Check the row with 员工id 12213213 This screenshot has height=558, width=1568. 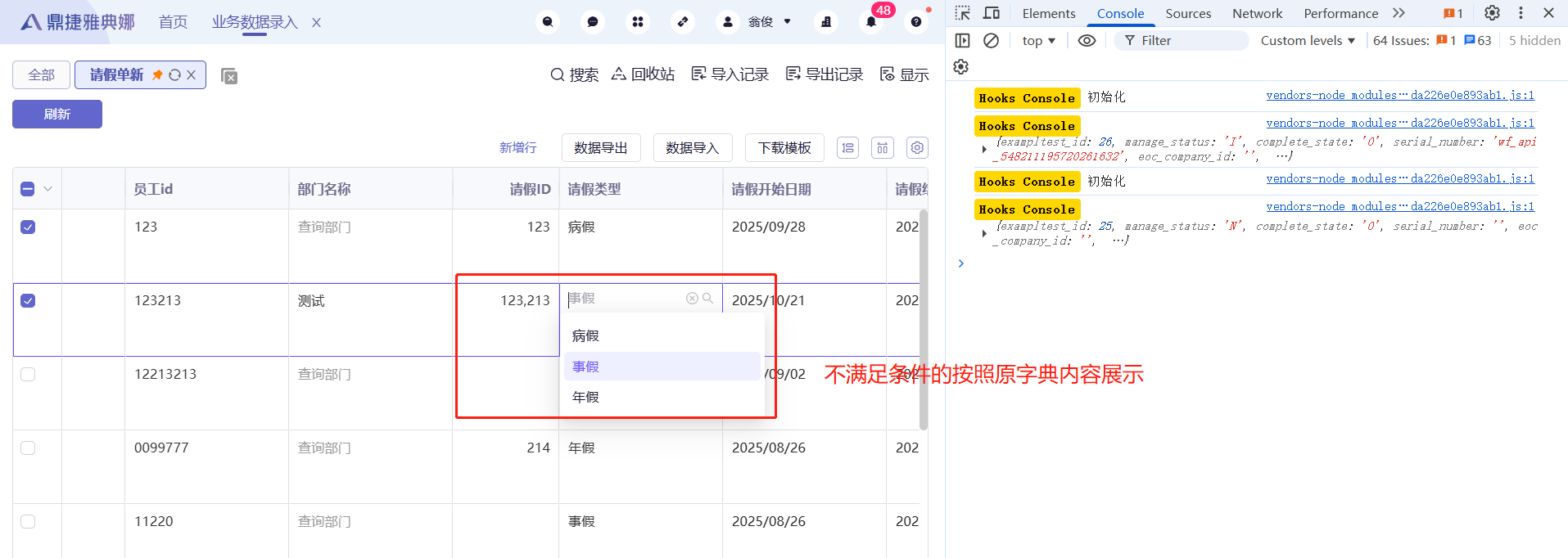28,375
